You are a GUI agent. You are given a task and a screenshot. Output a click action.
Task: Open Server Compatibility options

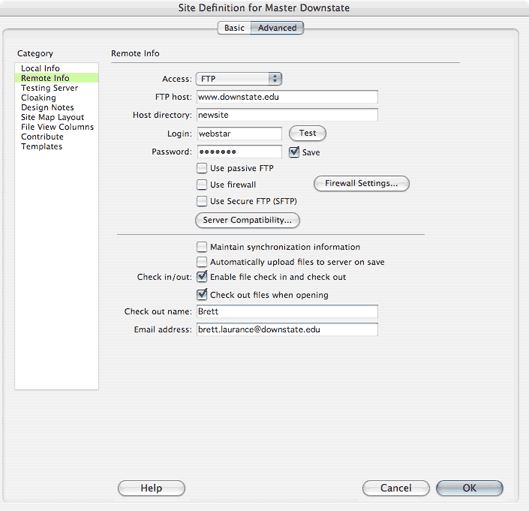(x=247, y=220)
